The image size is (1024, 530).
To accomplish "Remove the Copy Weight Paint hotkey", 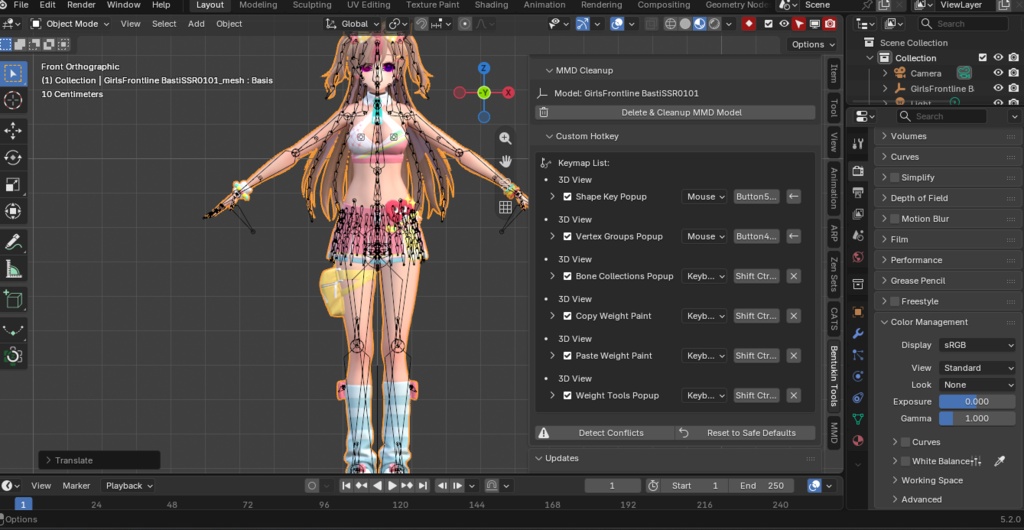I will click(793, 316).
